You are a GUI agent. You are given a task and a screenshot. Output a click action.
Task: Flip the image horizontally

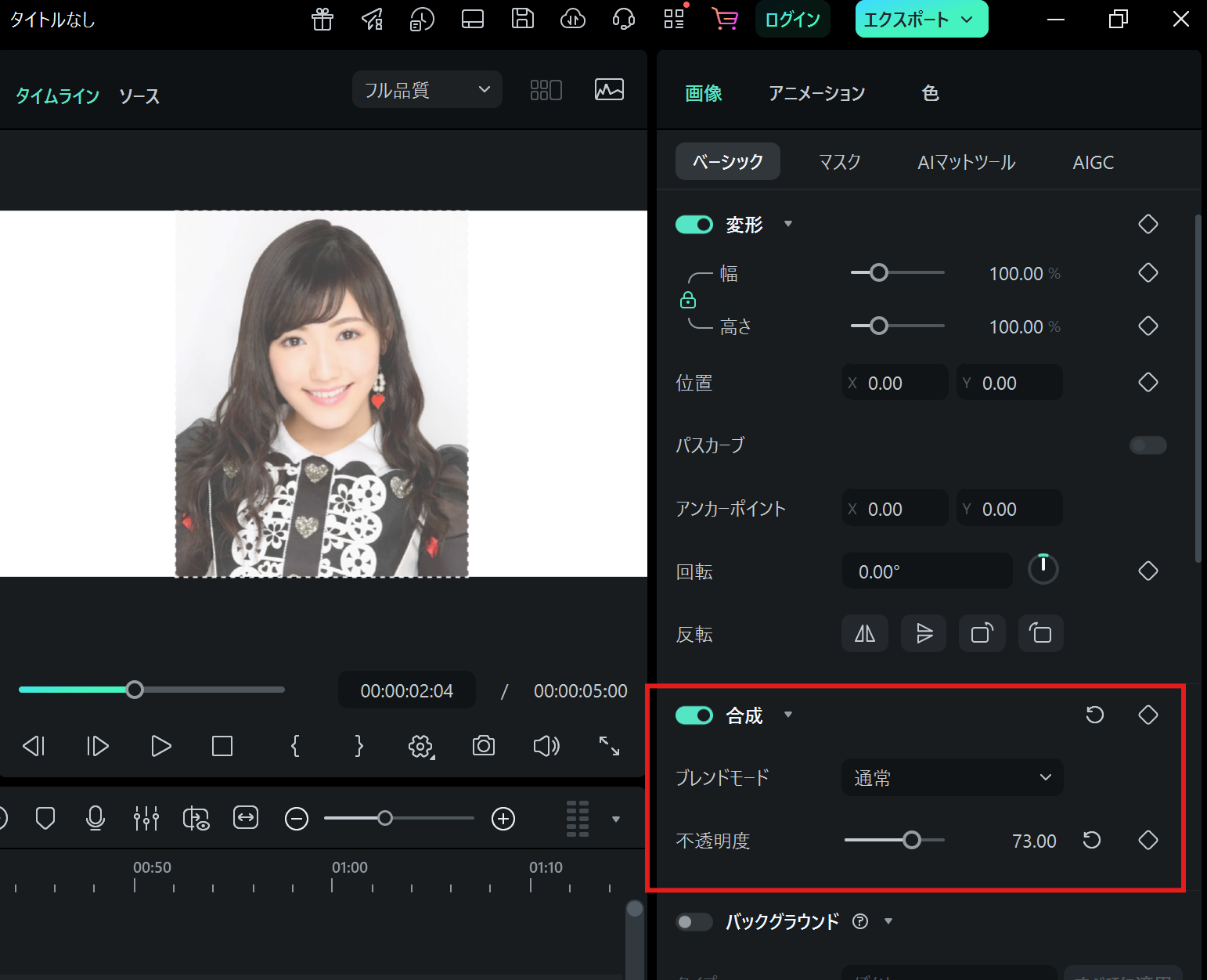[865, 633]
